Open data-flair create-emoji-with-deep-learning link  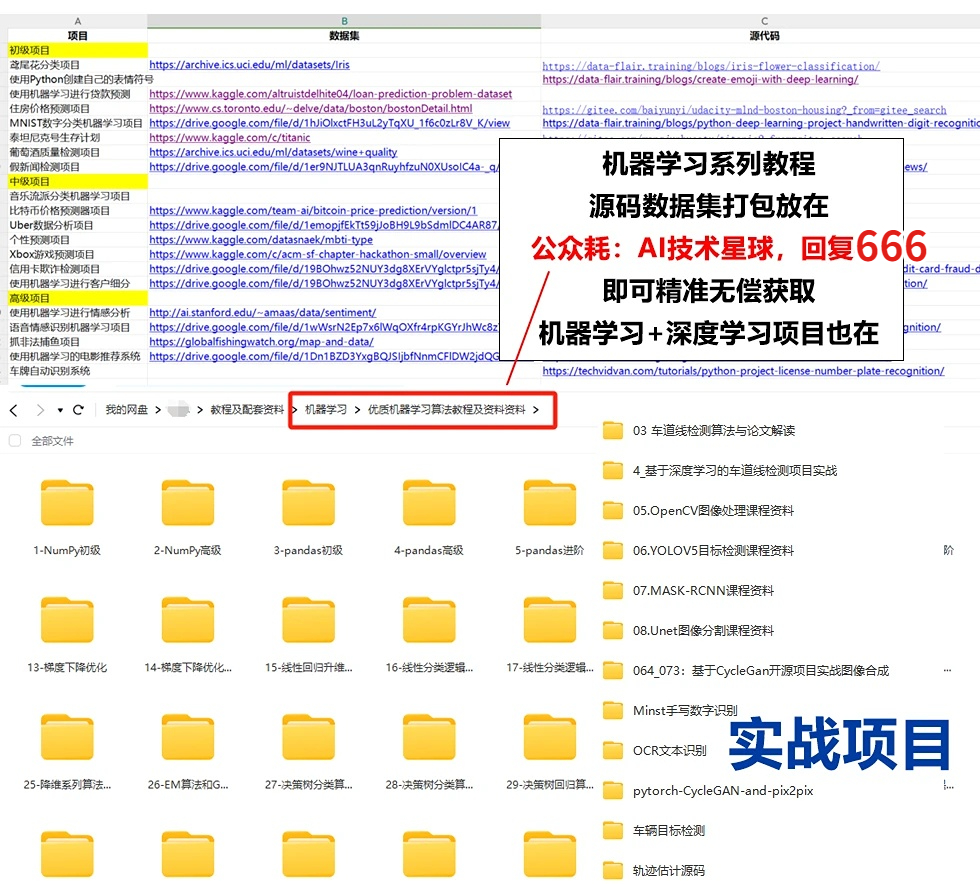click(700, 79)
